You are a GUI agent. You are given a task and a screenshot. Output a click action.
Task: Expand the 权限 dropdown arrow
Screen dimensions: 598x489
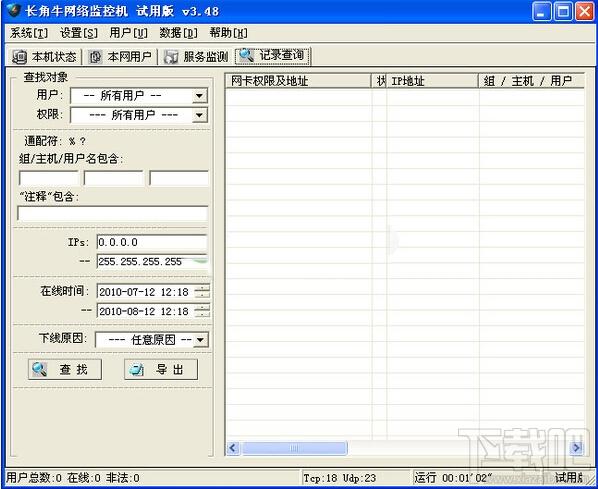coord(200,115)
